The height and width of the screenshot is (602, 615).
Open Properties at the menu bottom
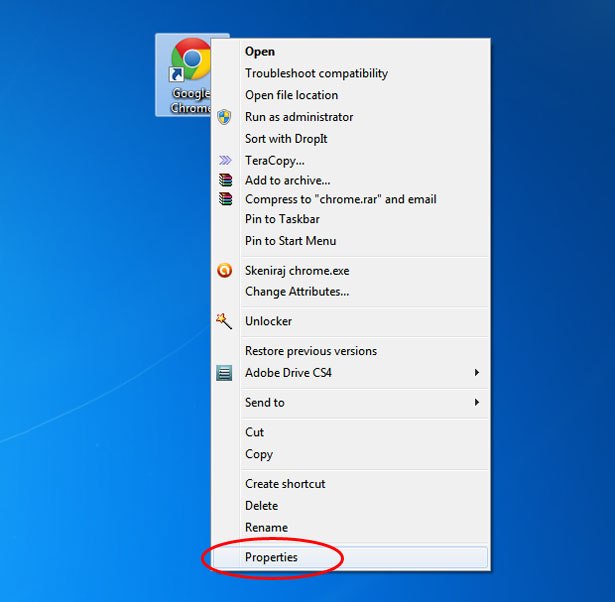click(271, 557)
